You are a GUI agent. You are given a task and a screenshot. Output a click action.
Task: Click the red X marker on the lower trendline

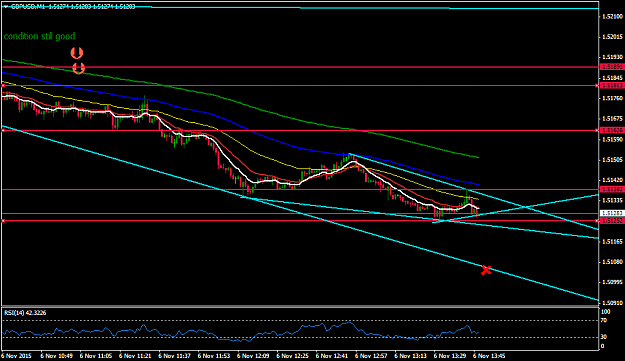(x=486, y=270)
